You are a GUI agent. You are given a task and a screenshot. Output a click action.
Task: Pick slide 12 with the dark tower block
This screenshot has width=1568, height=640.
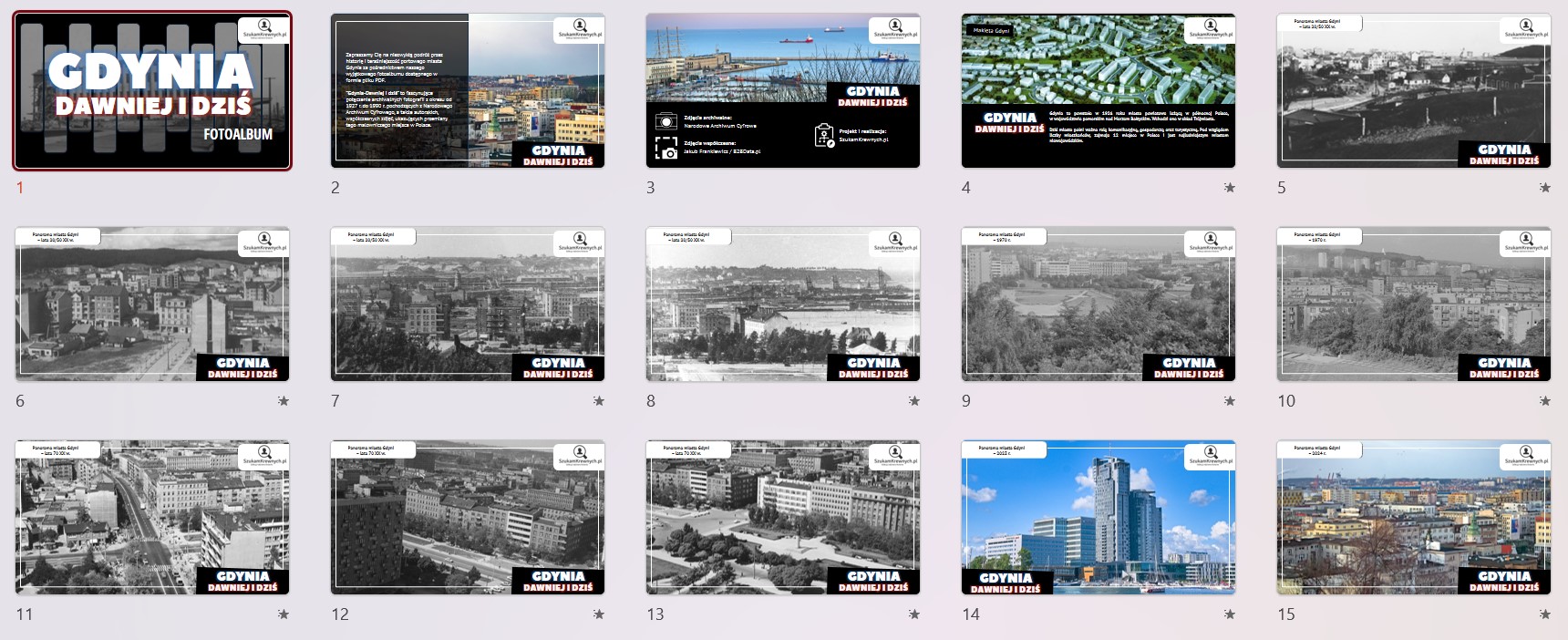click(467, 518)
